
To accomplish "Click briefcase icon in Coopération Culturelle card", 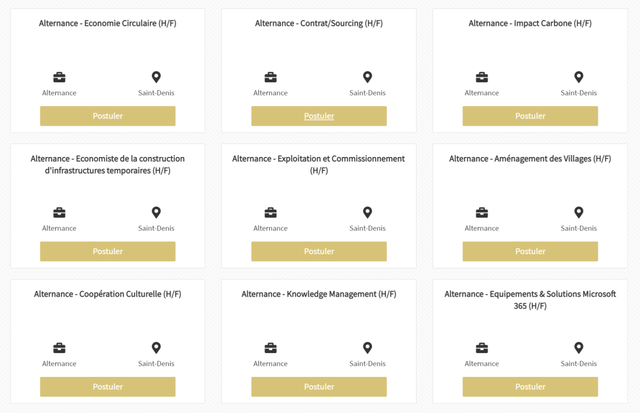I will (59, 348).
